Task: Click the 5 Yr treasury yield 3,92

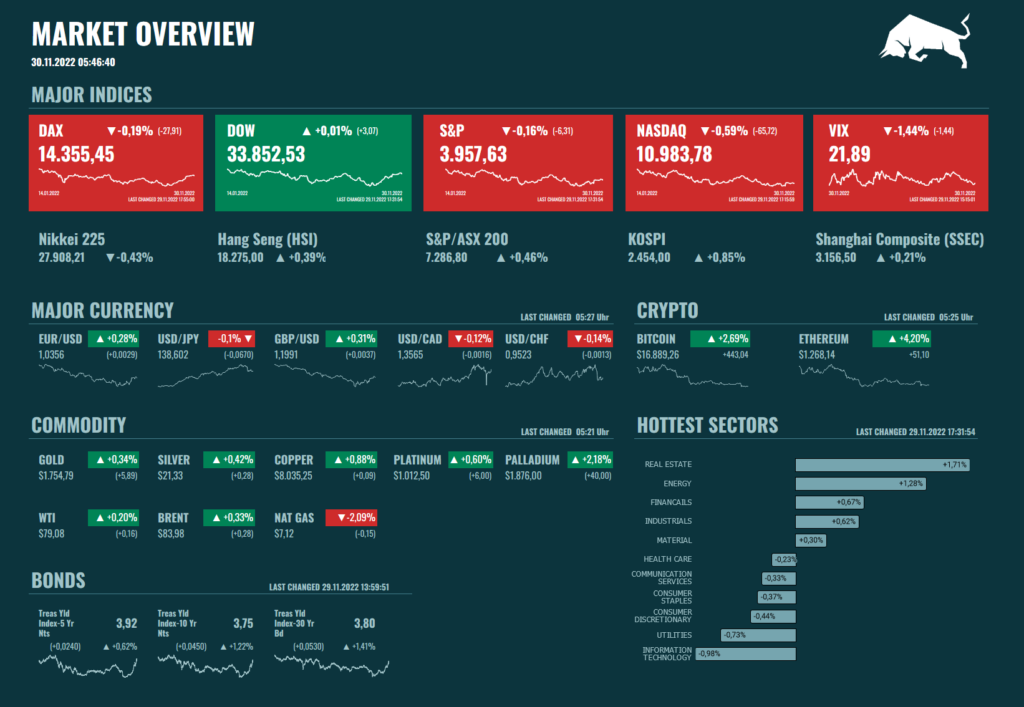Action: pos(127,624)
